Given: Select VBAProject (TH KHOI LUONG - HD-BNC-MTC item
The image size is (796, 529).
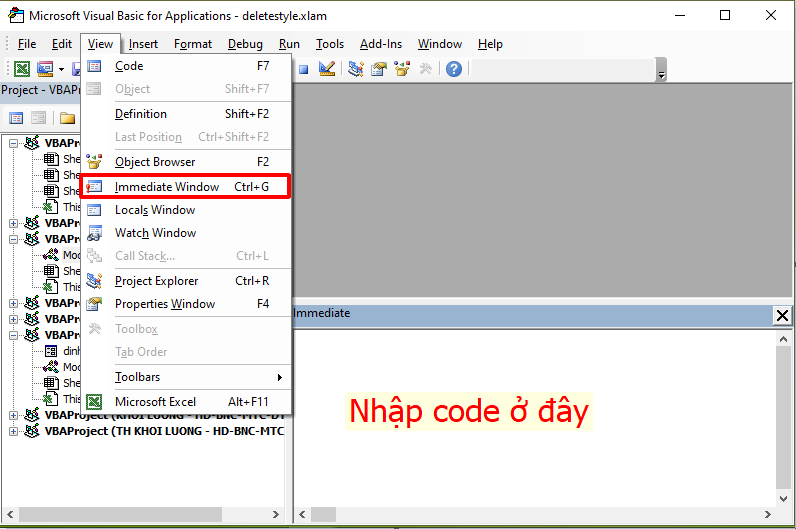Looking at the screenshot, I should click(x=164, y=431).
